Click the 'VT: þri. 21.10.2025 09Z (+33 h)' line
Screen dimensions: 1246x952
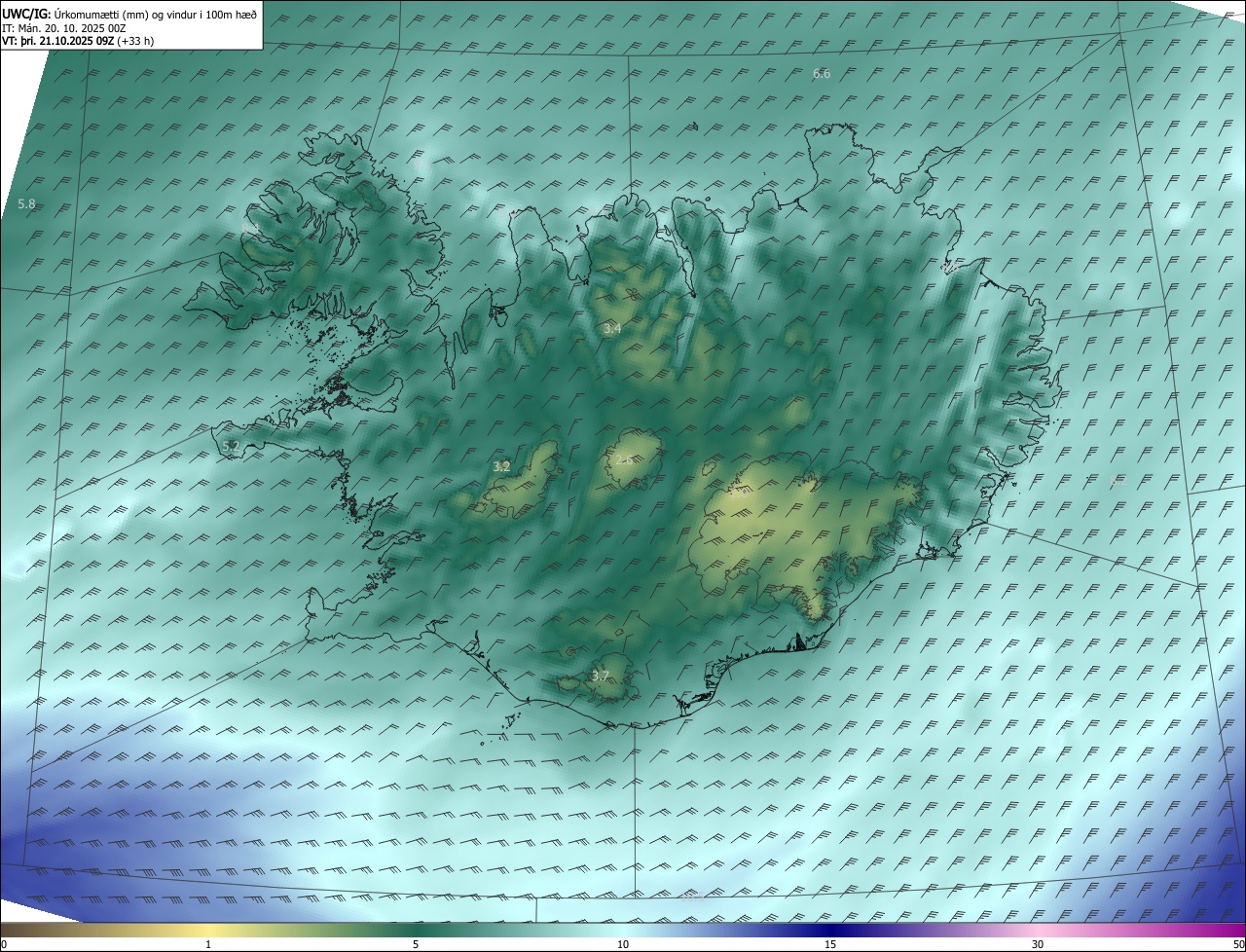pyautogui.click(x=78, y=41)
